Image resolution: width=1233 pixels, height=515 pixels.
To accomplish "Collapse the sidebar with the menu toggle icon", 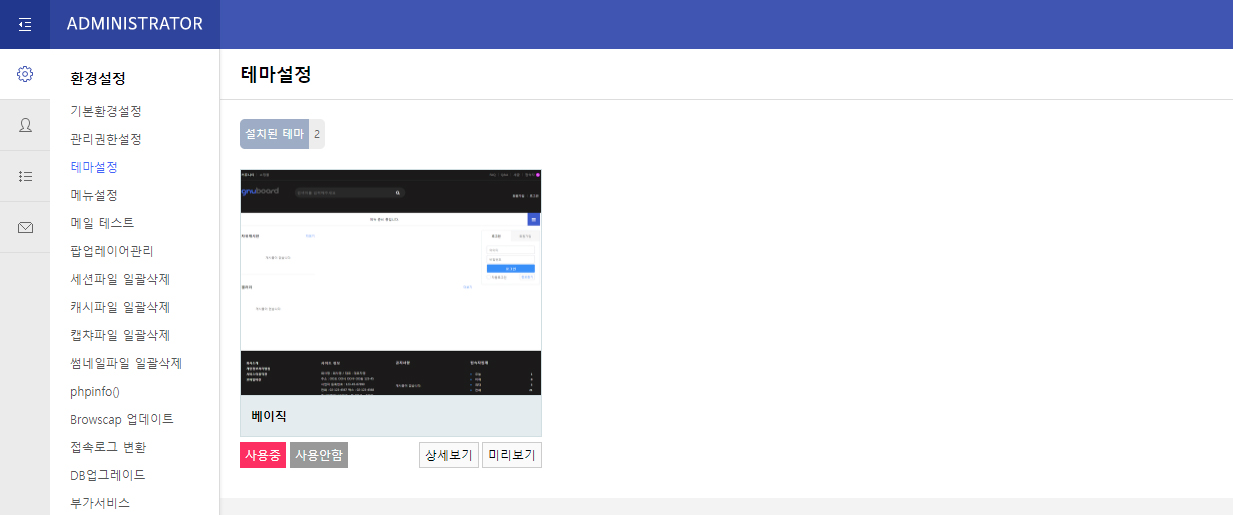I will [x=25, y=24].
